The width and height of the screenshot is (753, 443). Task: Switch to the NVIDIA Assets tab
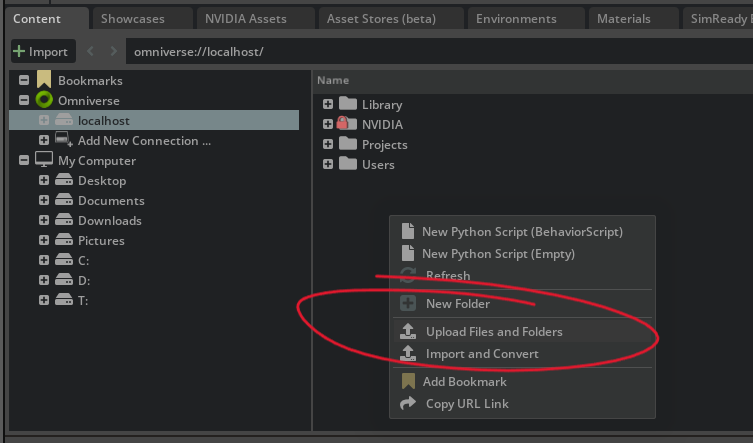(x=245, y=19)
